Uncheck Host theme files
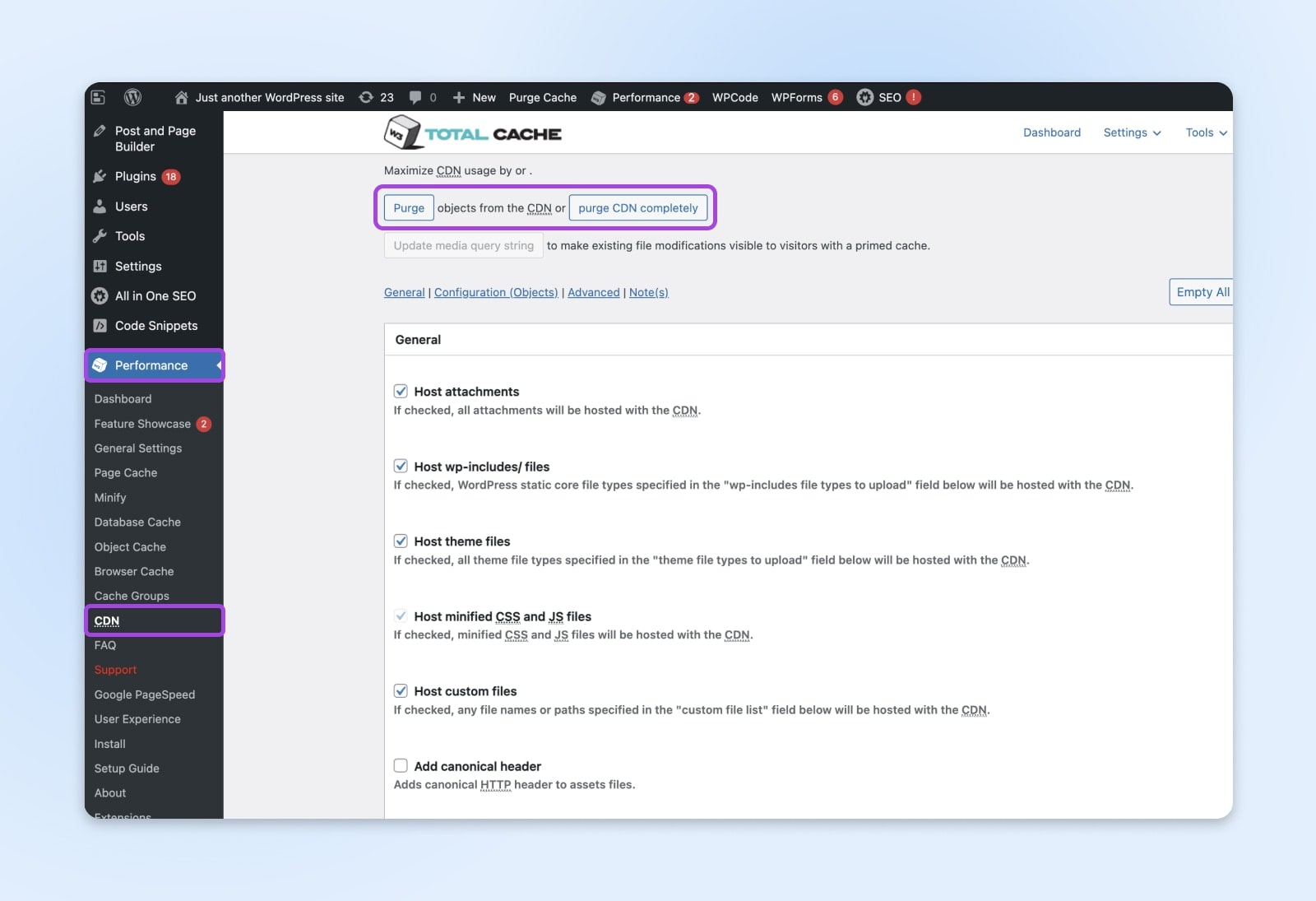The width and height of the screenshot is (1316, 901). pos(401,541)
